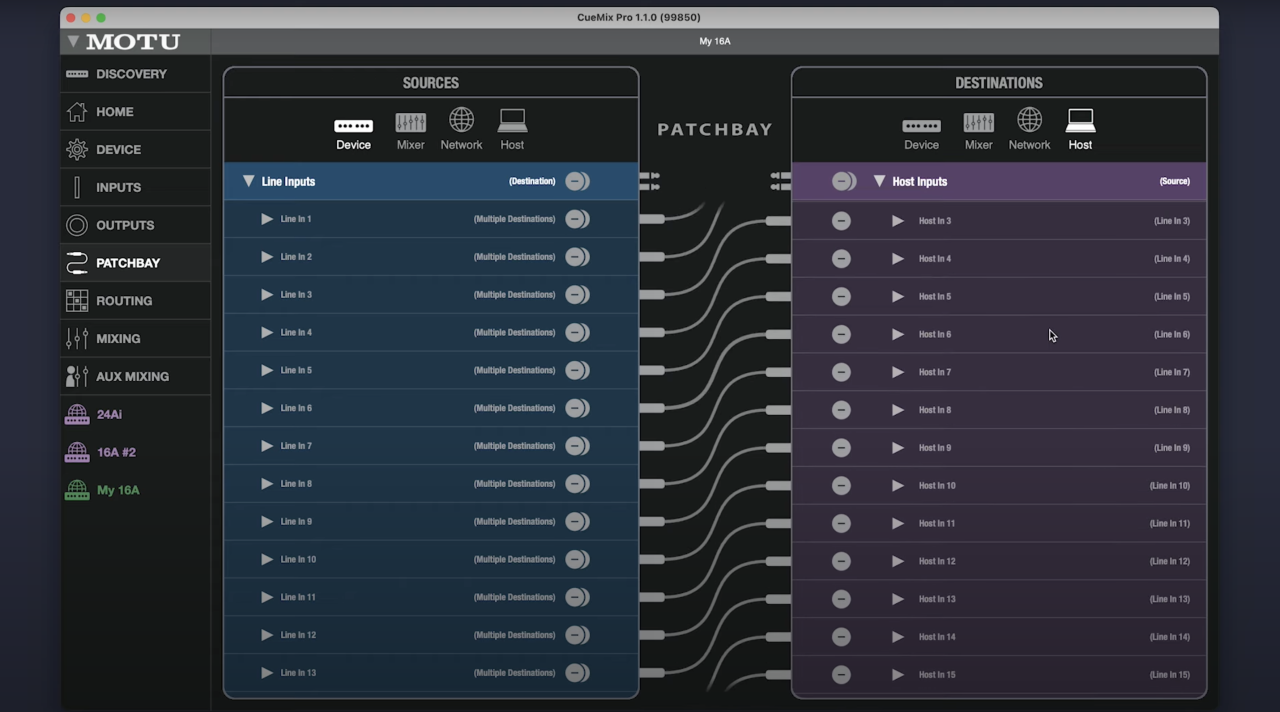Choose Host icon in Sources panel
The height and width of the screenshot is (712, 1280).
pos(512,130)
